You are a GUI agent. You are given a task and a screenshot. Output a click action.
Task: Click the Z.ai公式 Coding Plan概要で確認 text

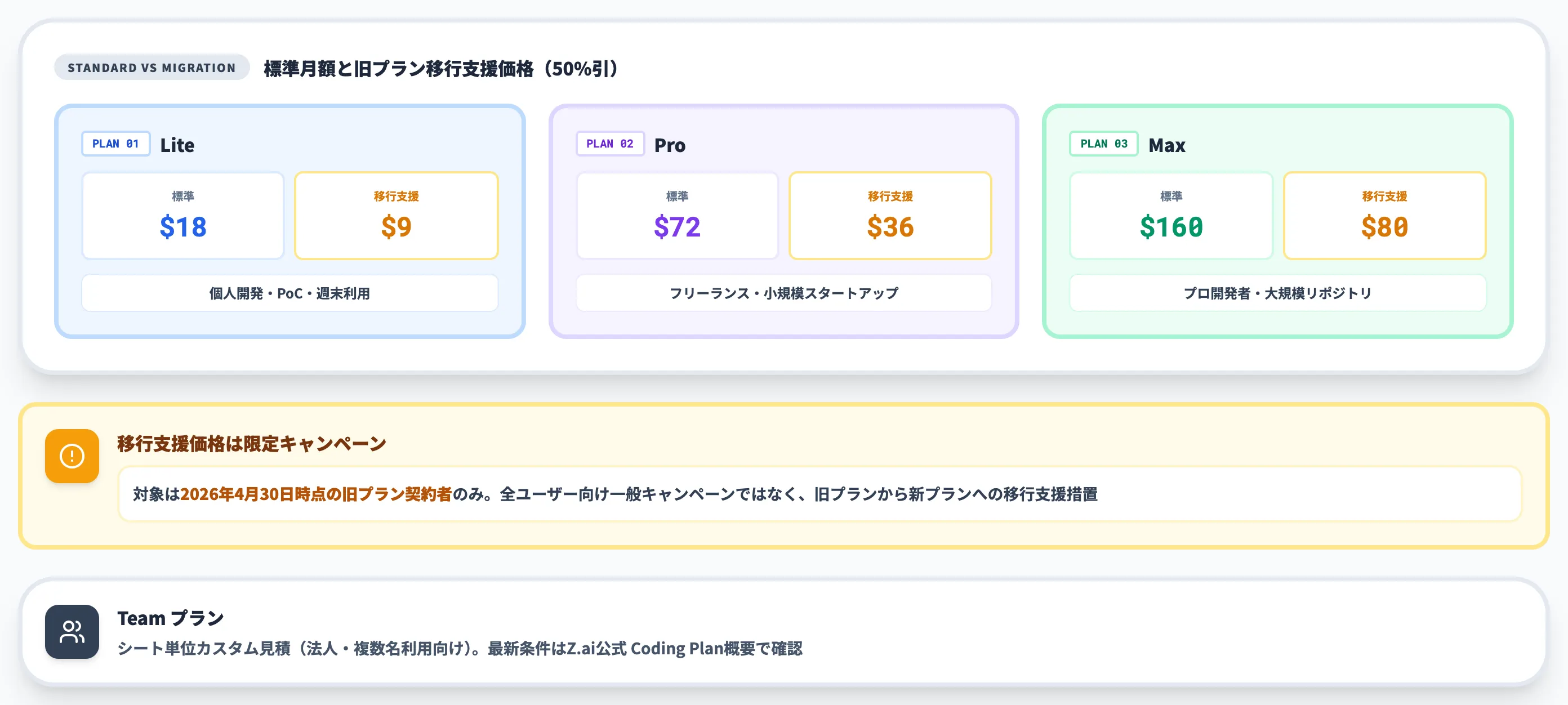684,649
